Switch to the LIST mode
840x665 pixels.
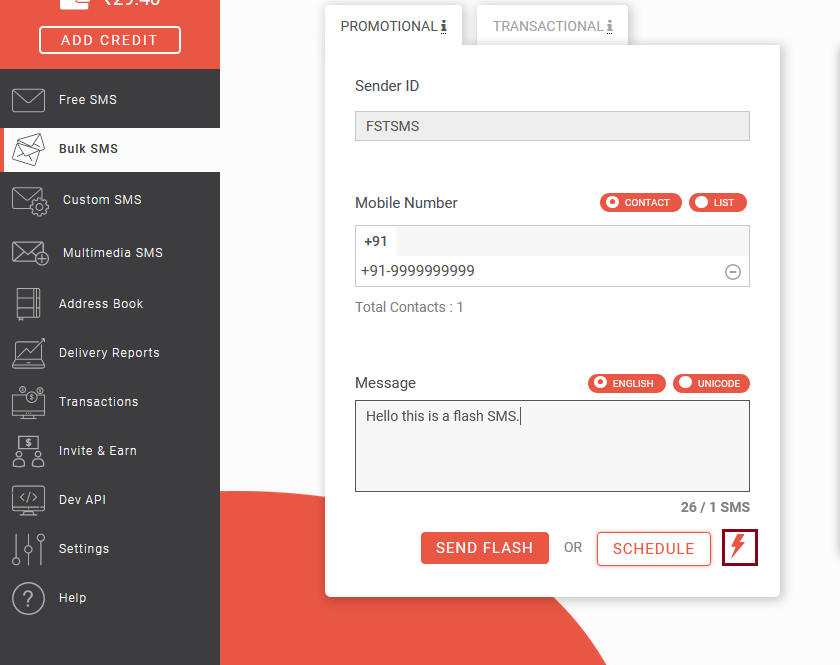tap(717, 202)
